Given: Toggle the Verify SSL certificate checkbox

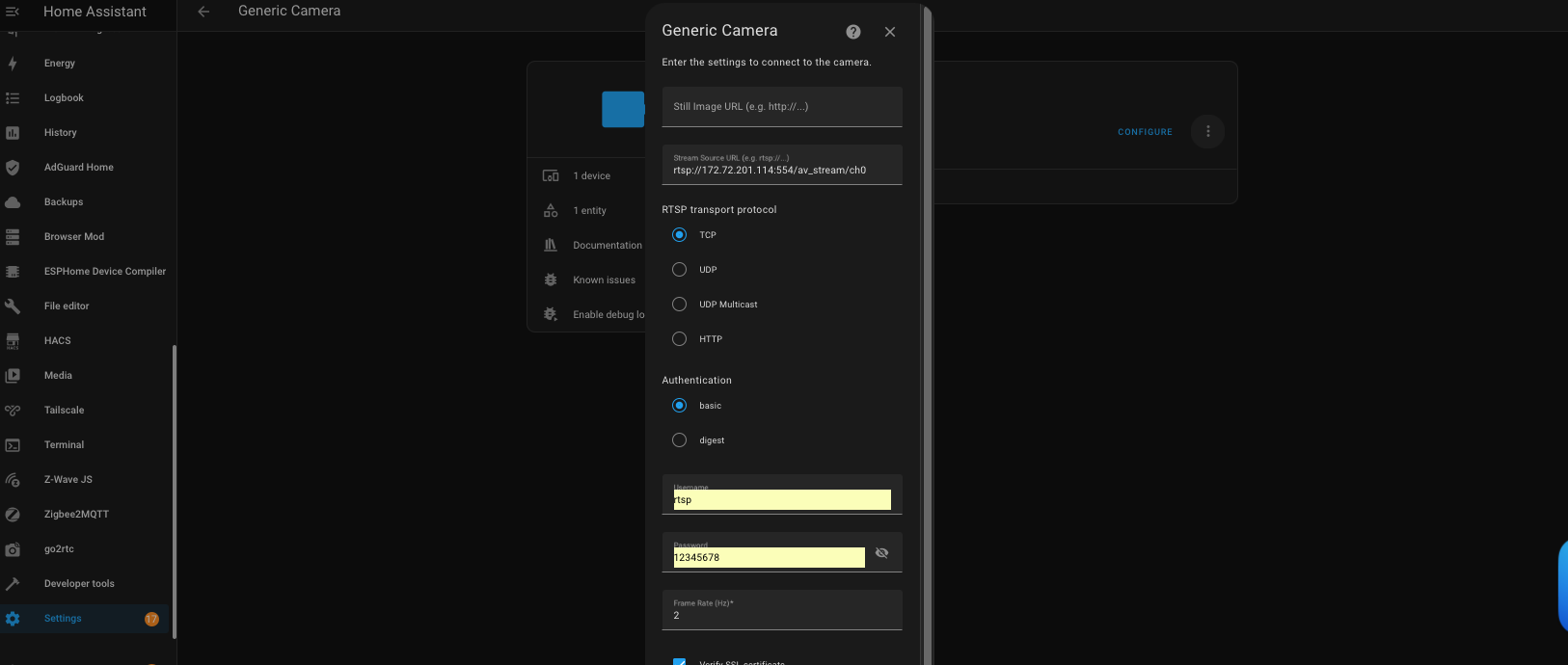Looking at the screenshot, I should click(x=679, y=661).
